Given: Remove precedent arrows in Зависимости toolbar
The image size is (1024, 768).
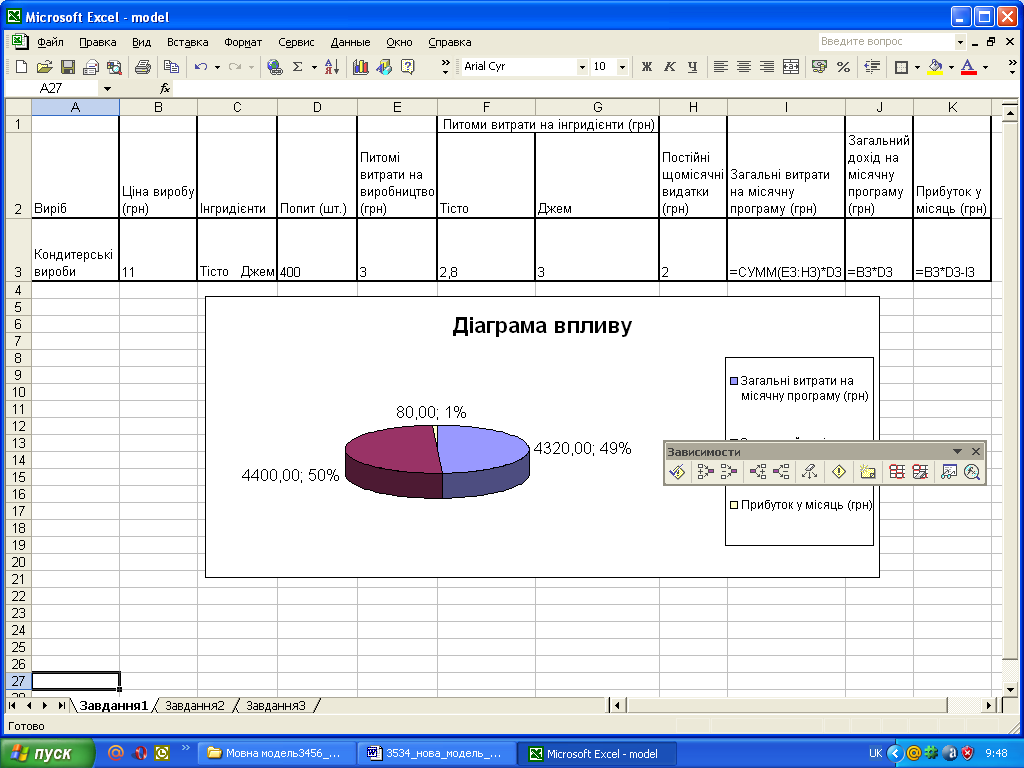Looking at the screenshot, I should [728, 472].
